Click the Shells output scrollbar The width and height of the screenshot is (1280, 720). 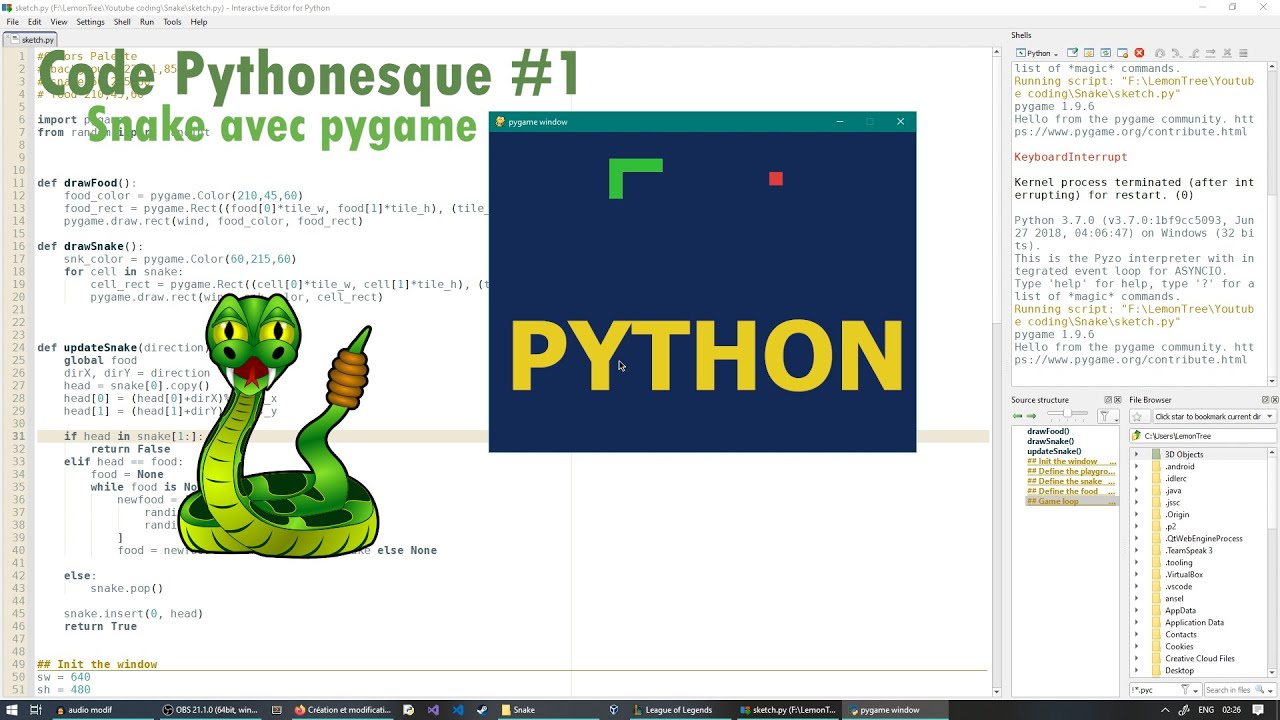(x=1273, y=224)
